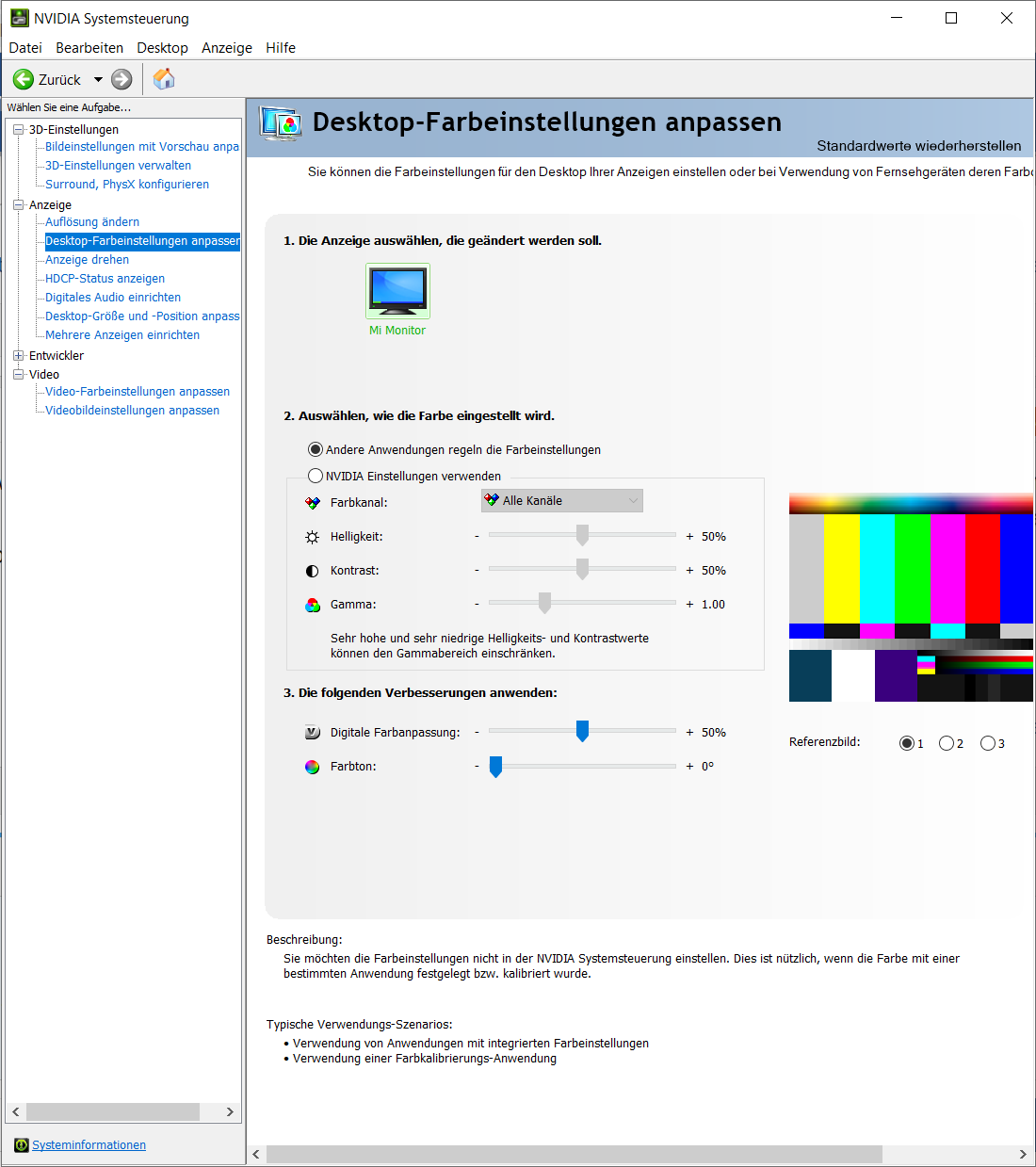Click the Desktop-Farbeinstellungen header monitor icon
Image resolution: width=1036 pixels, height=1167 pixels.
tap(281, 123)
